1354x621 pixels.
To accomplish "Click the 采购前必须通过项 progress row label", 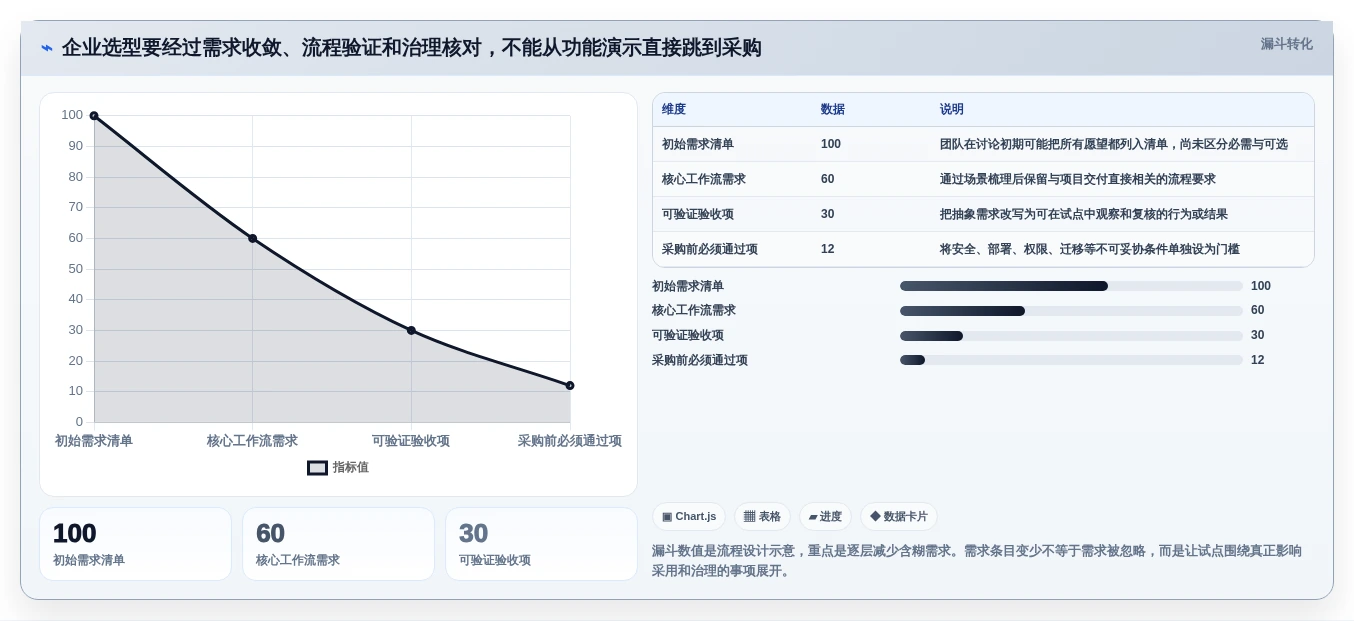I will 700,360.
